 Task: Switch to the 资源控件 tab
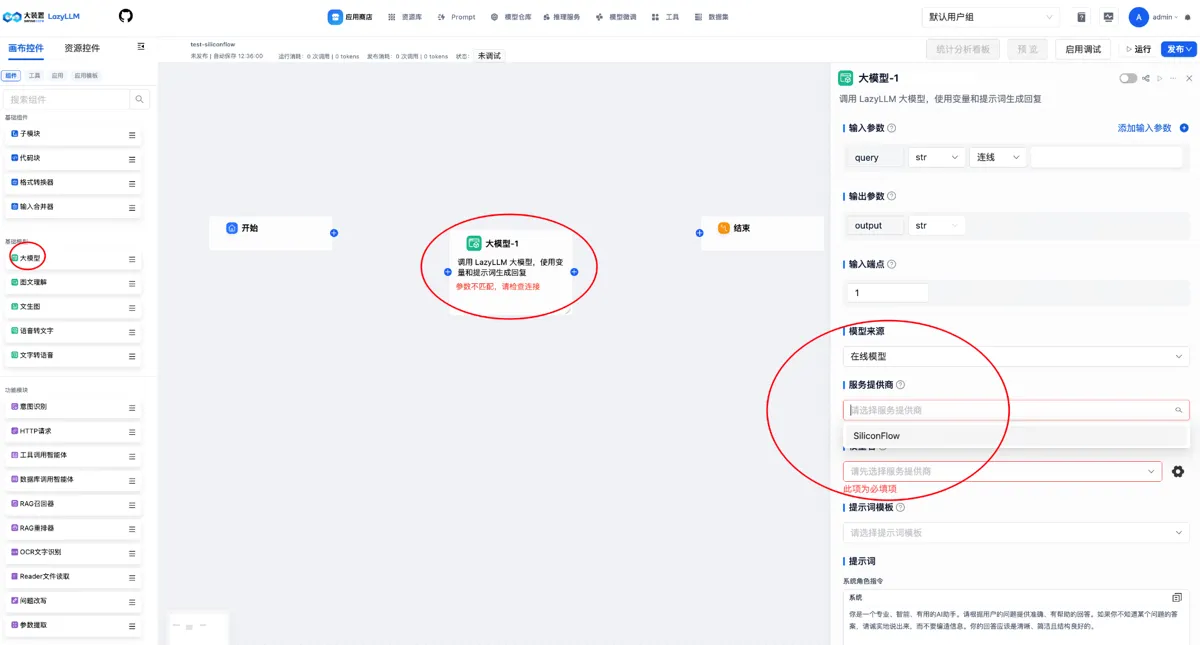pos(82,48)
